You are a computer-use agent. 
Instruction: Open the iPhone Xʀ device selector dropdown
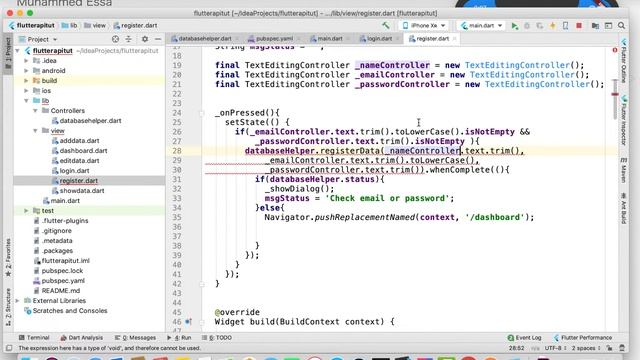(x=423, y=25)
